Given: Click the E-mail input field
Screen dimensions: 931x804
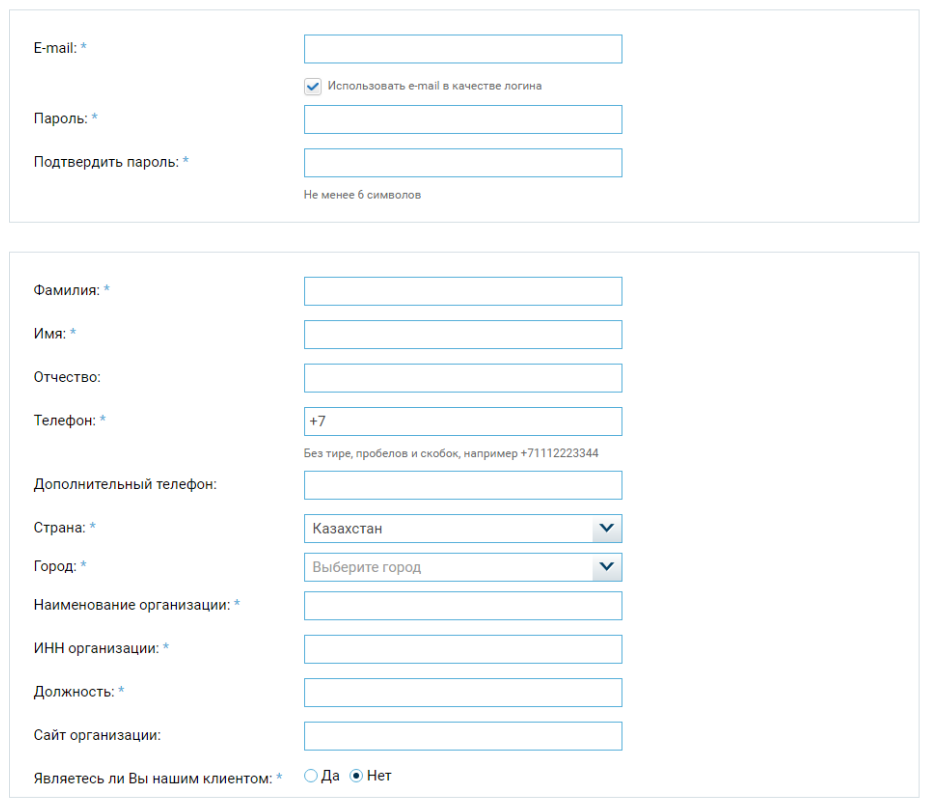Looking at the screenshot, I should pyautogui.click(x=462, y=49).
